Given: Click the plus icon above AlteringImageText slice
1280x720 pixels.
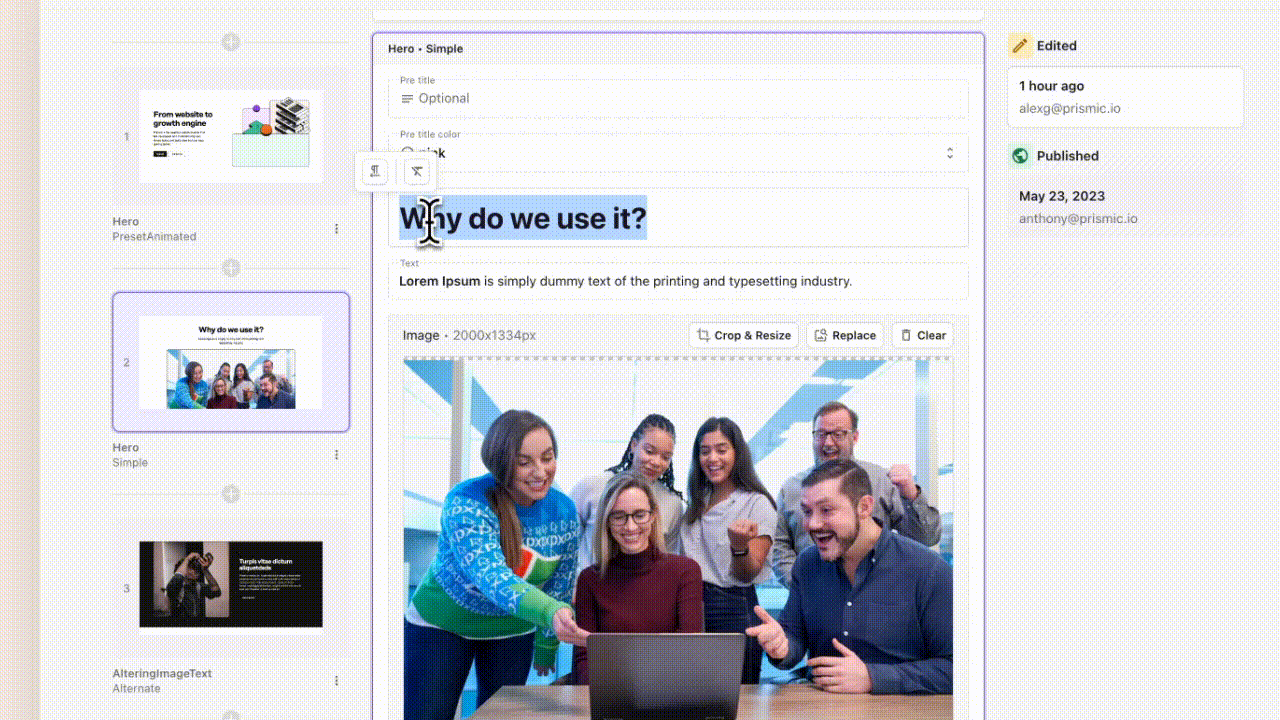Looking at the screenshot, I should pyautogui.click(x=230, y=493).
